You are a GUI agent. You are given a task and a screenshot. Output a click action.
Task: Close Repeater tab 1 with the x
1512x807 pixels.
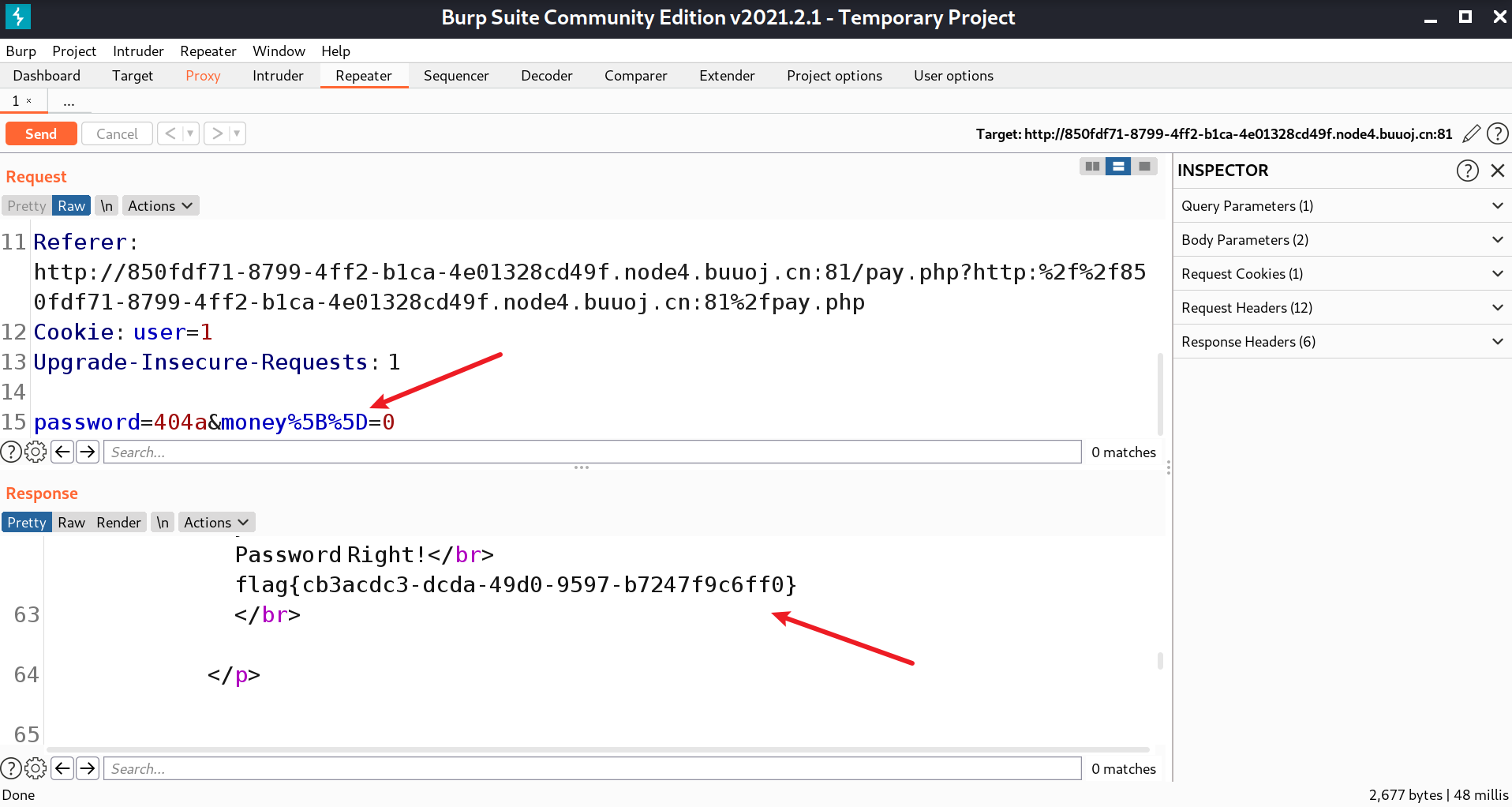[x=29, y=100]
